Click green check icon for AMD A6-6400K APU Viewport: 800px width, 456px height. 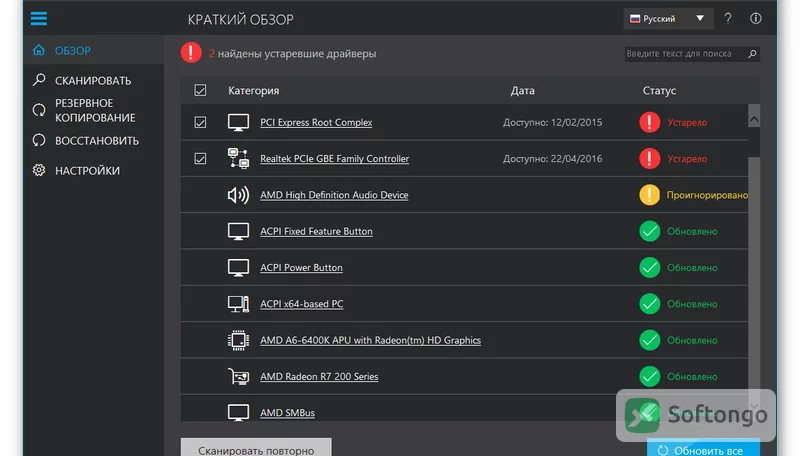coord(649,340)
